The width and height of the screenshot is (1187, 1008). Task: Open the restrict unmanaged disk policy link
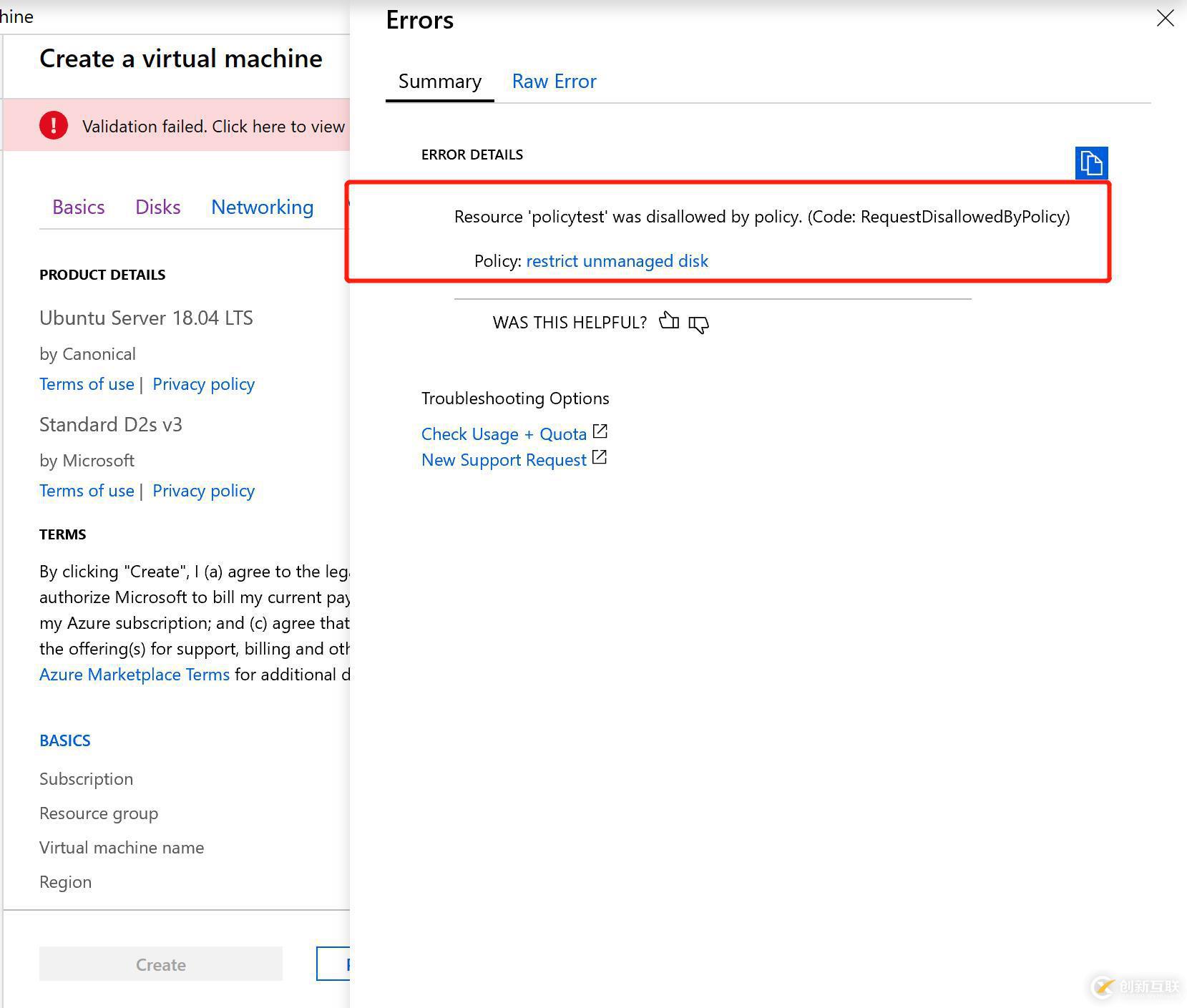pos(617,260)
